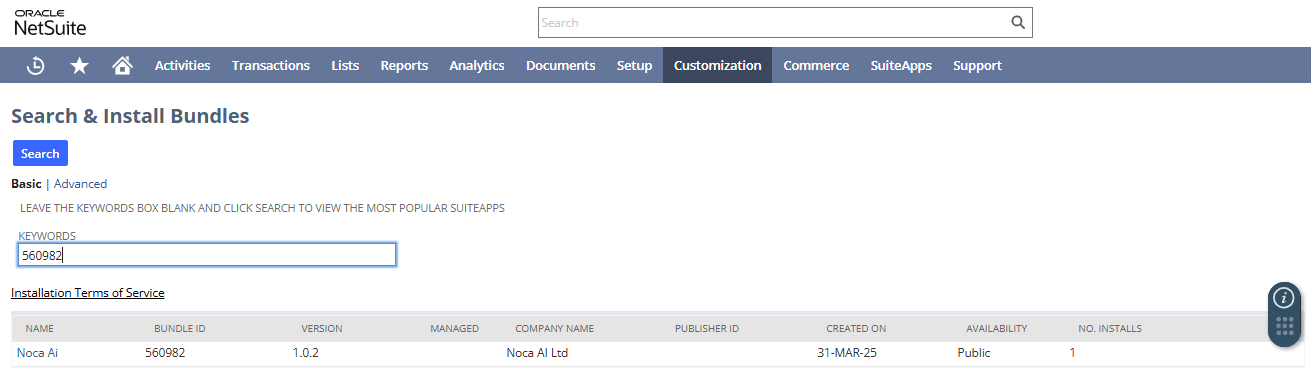Viewport: 1311px width, 375px height.
Task: Open the Transactions menu
Action: 271,65
